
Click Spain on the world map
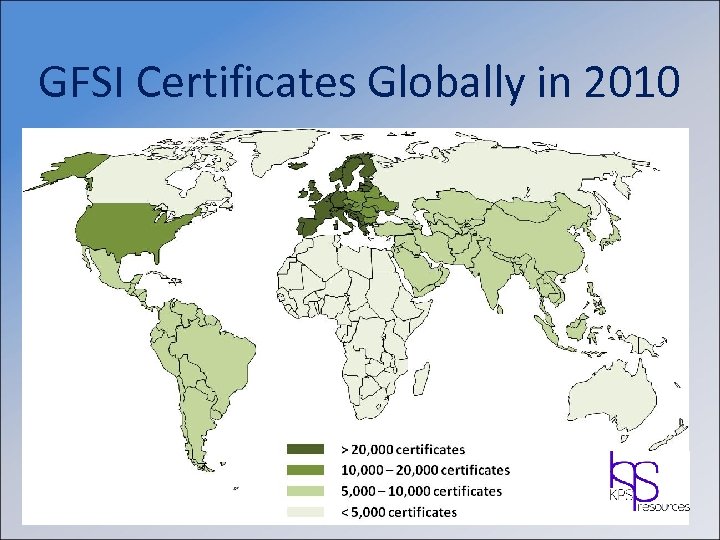[x=310, y=226]
